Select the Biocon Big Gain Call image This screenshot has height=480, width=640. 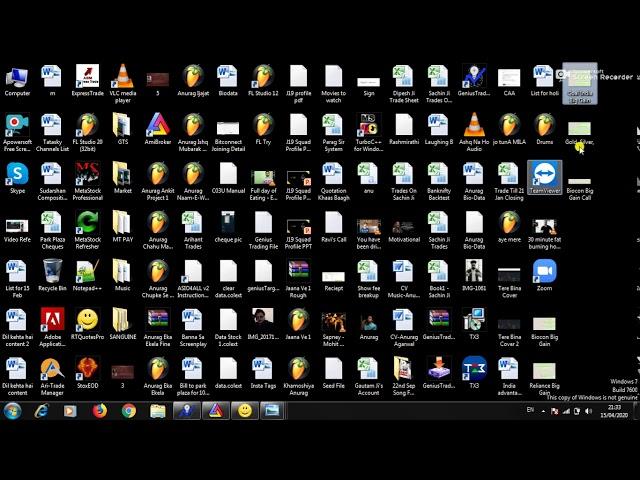(x=580, y=189)
